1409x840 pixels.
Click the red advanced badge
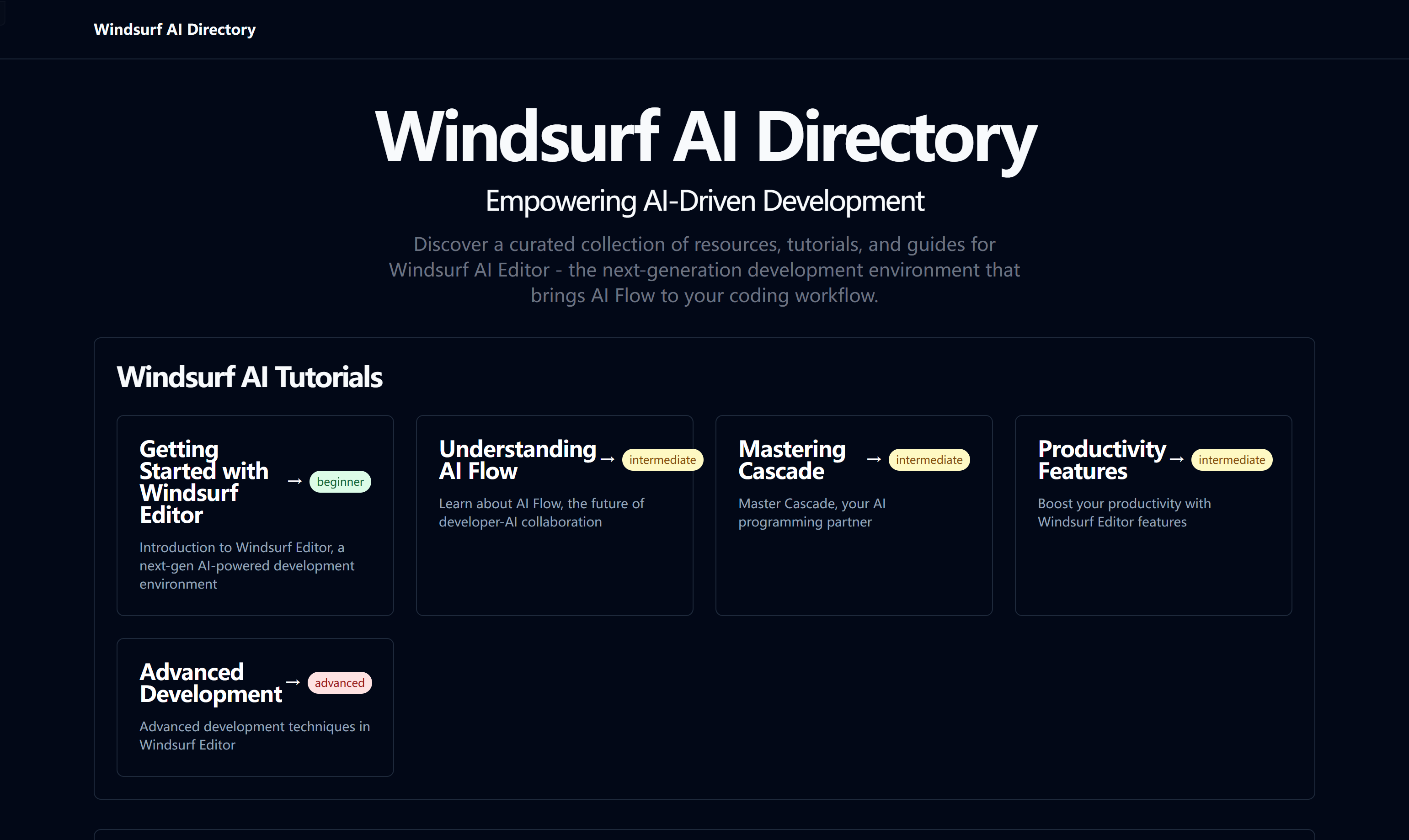(340, 683)
